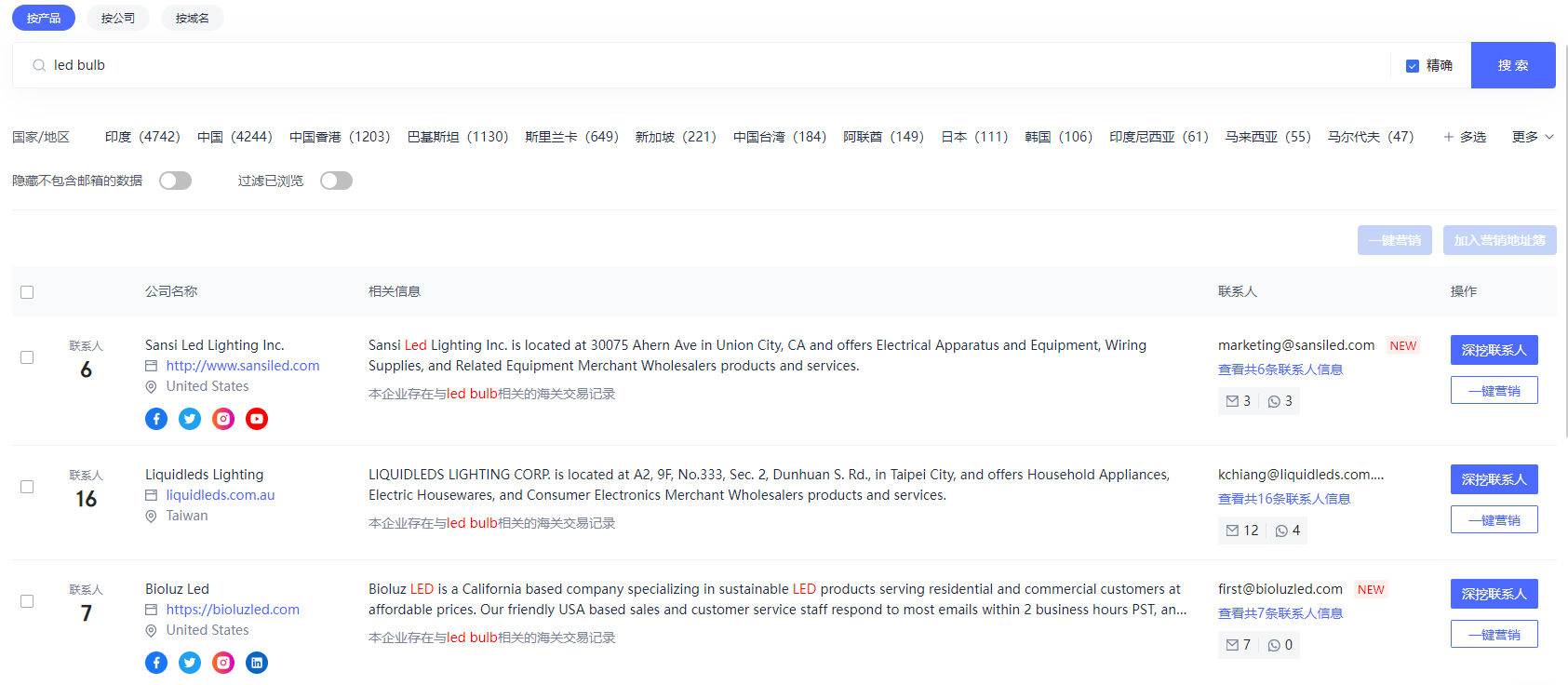Open the 多选 multi-select country option
This screenshot has height=685, width=1568.
(x=1465, y=137)
